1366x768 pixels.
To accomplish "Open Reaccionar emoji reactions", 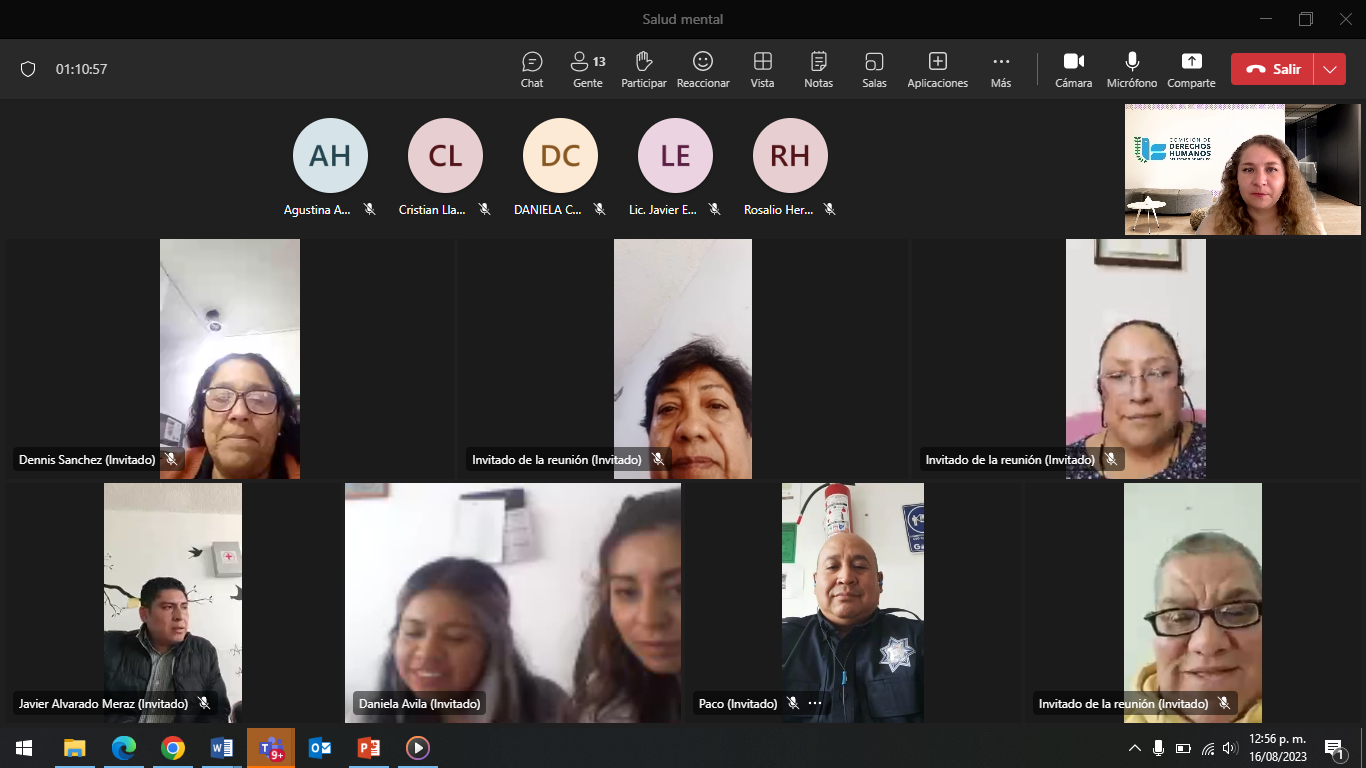I will click(703, 69).
